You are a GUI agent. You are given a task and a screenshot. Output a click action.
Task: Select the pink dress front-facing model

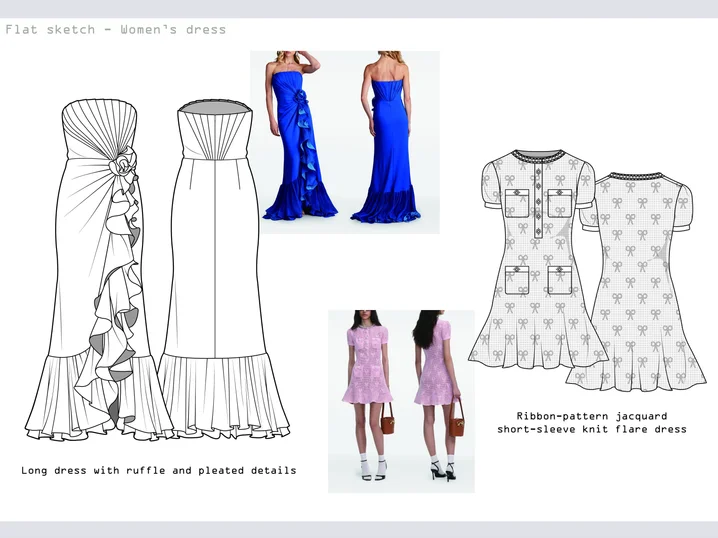[367, 395]
